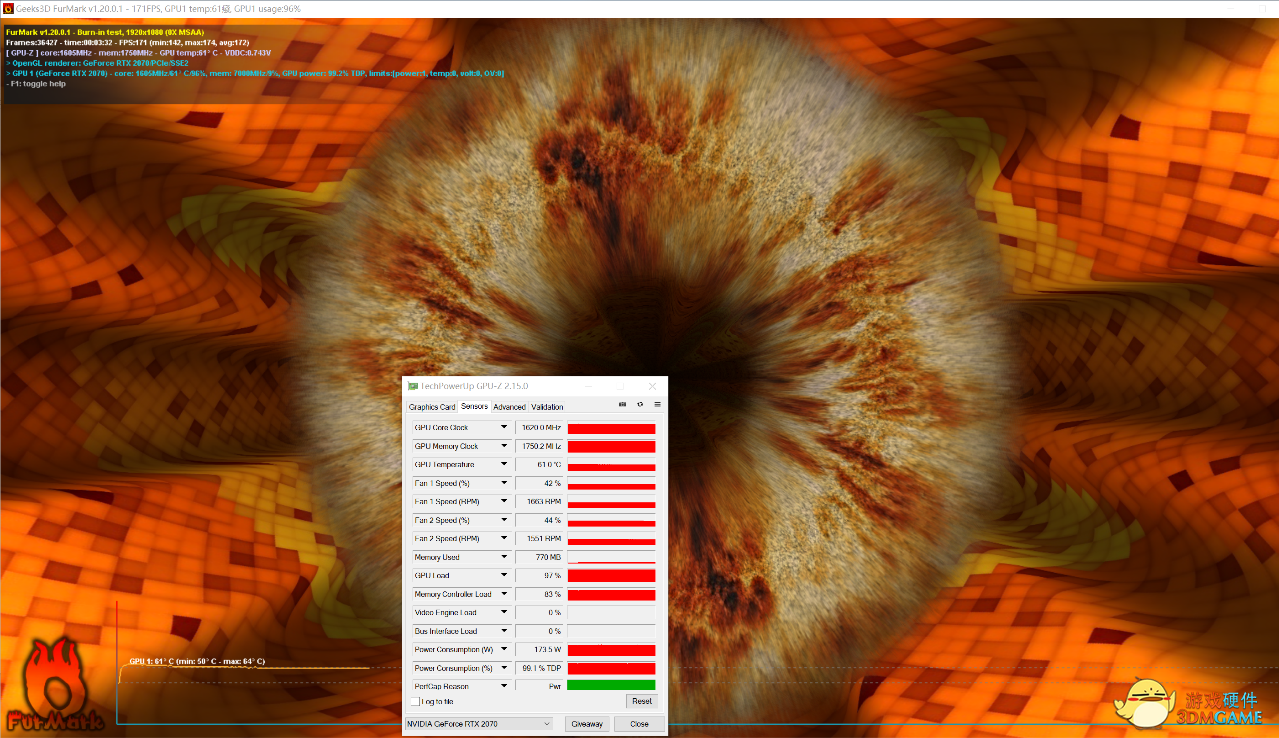Open the GPU Core Clock sensor dropdown
The image size is (1279, 738).
[504, 428]
